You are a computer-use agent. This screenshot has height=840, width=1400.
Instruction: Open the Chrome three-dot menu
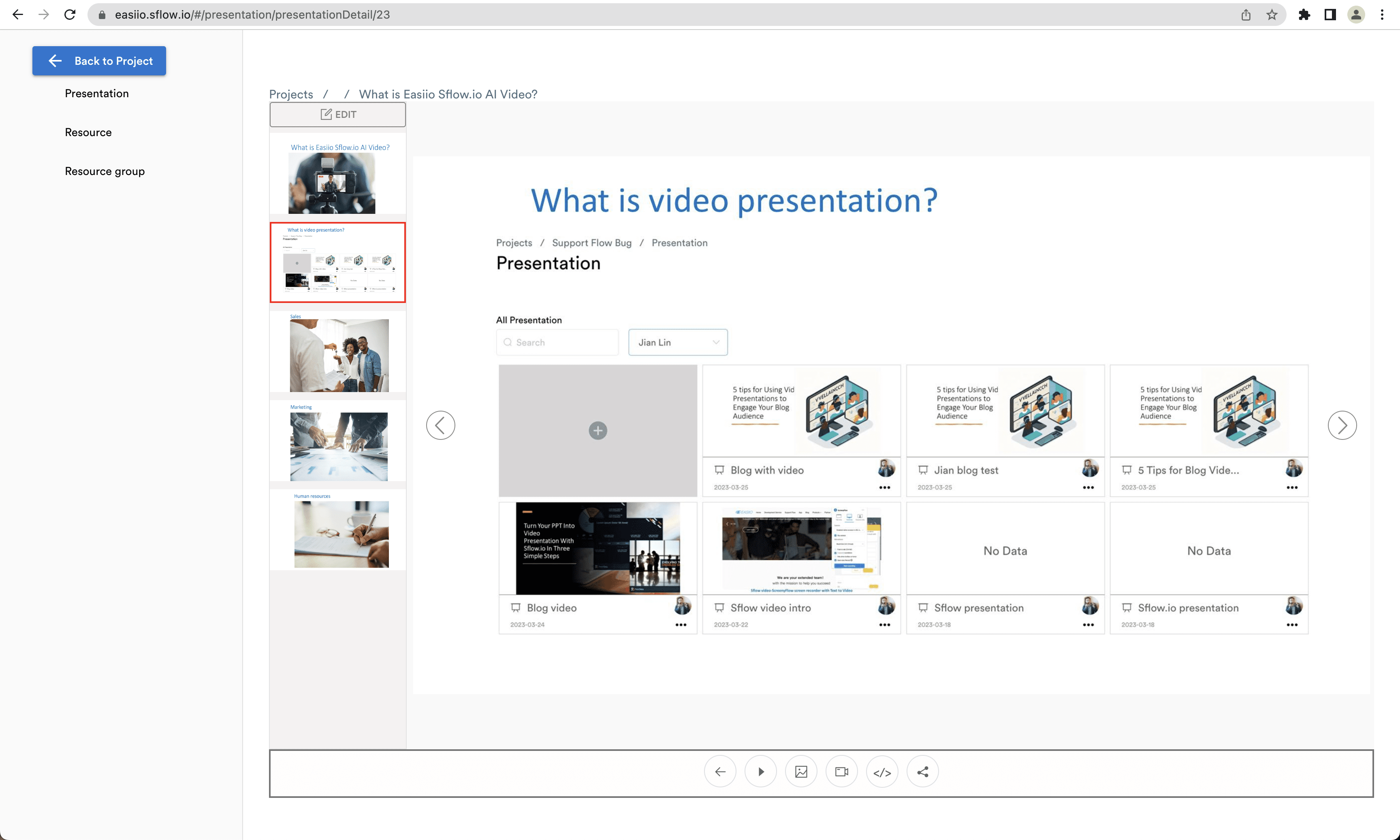coord(1382,15)
